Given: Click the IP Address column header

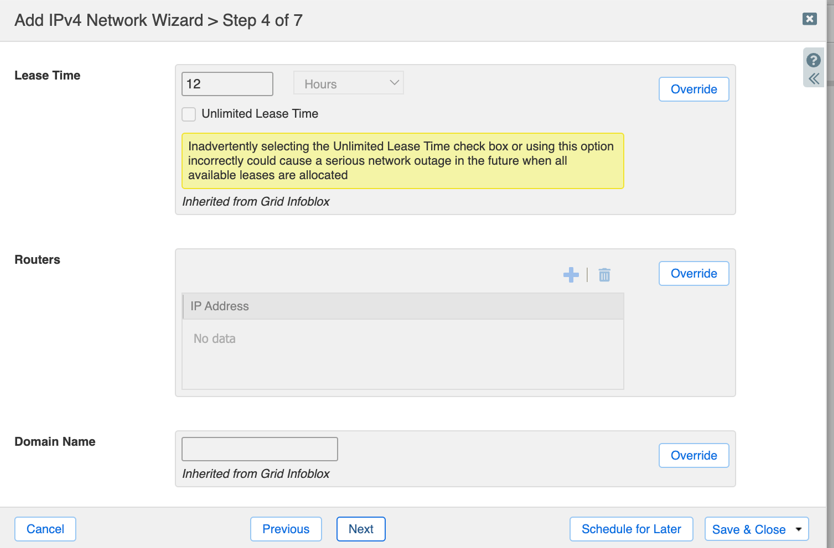Looking at the screenshot, I should 403,306.
